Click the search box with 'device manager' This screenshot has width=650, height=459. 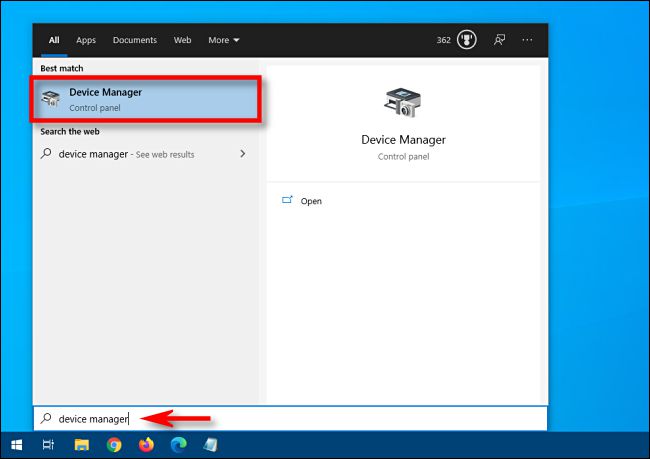coord(290,418)
